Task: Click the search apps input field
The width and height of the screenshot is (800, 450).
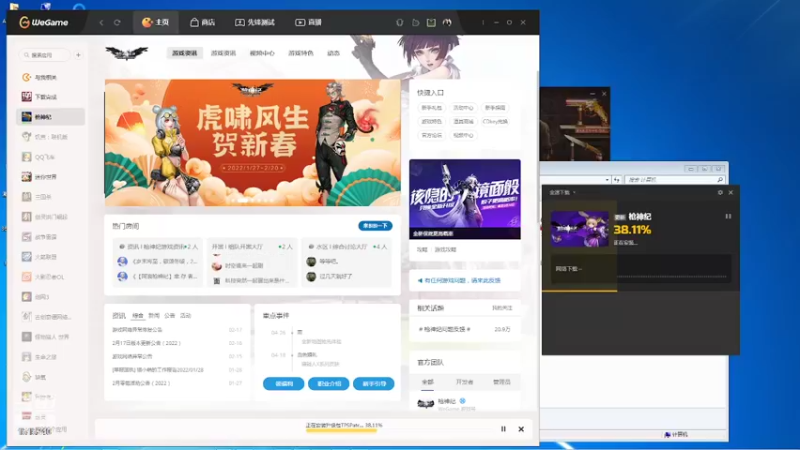Action: (x=45, y=55)
